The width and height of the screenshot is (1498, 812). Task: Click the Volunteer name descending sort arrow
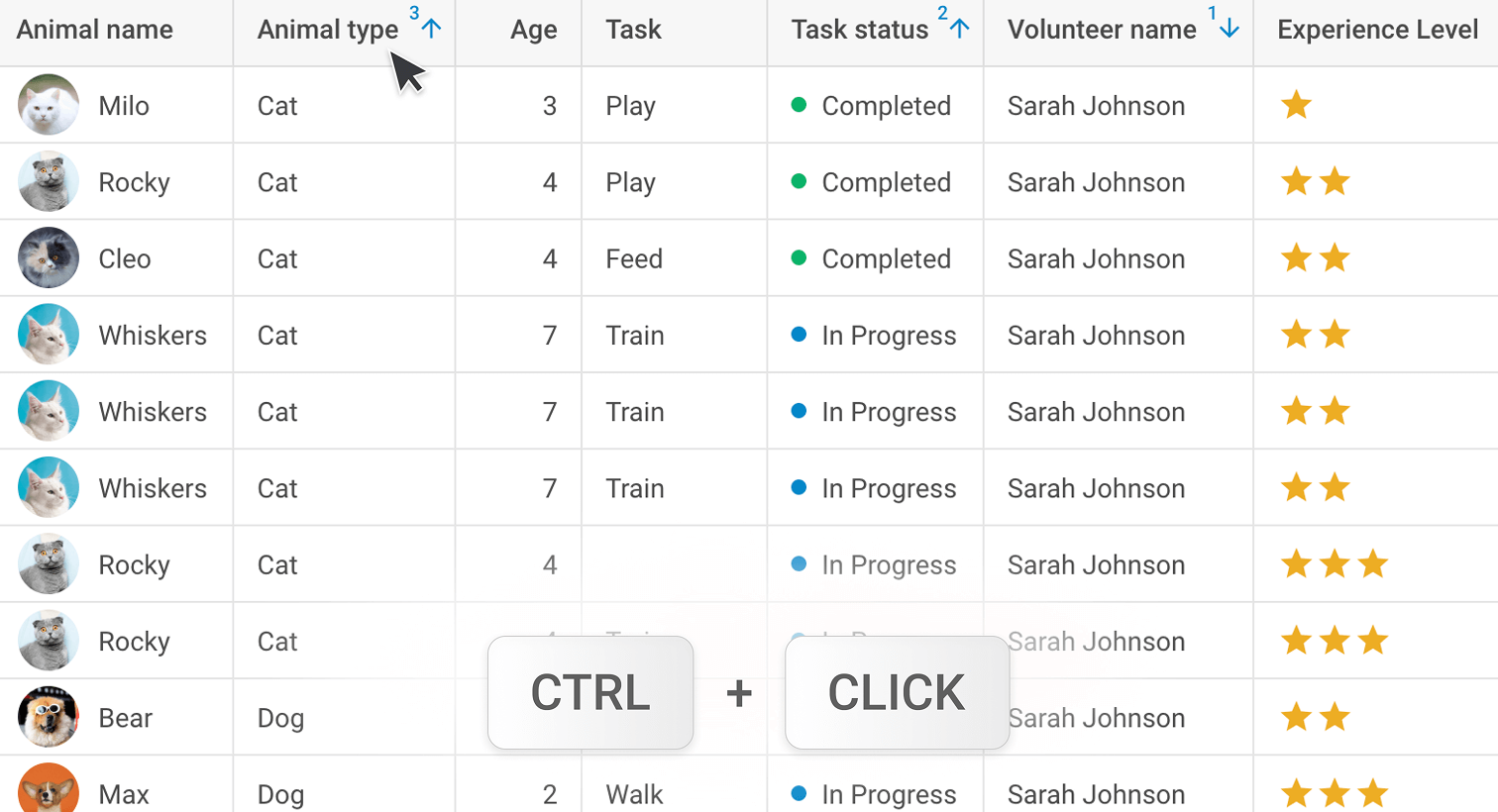pyautogui.click(x=1230, y=28)
